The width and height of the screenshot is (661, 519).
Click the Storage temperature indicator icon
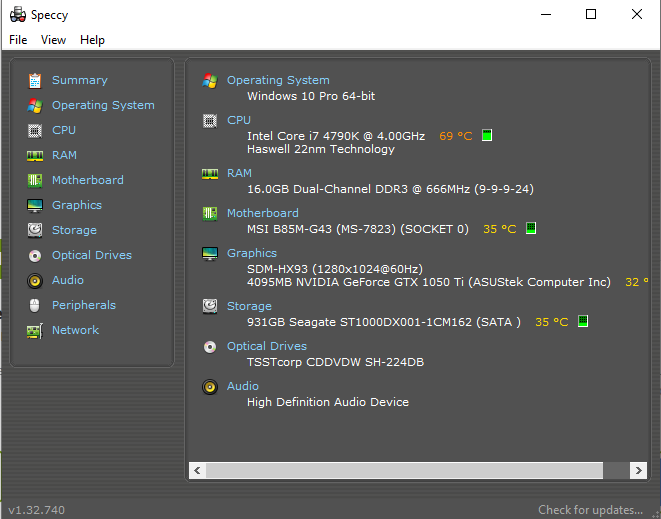(583, 322)
